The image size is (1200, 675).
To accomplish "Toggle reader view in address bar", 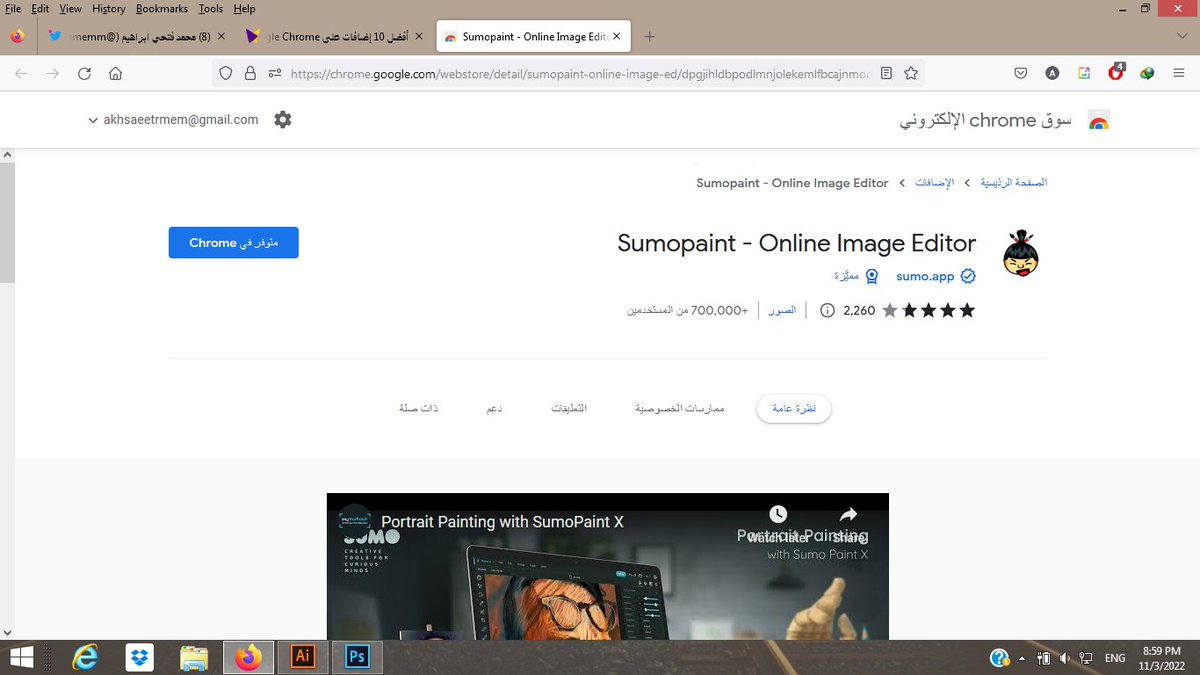I will (886, 73).
